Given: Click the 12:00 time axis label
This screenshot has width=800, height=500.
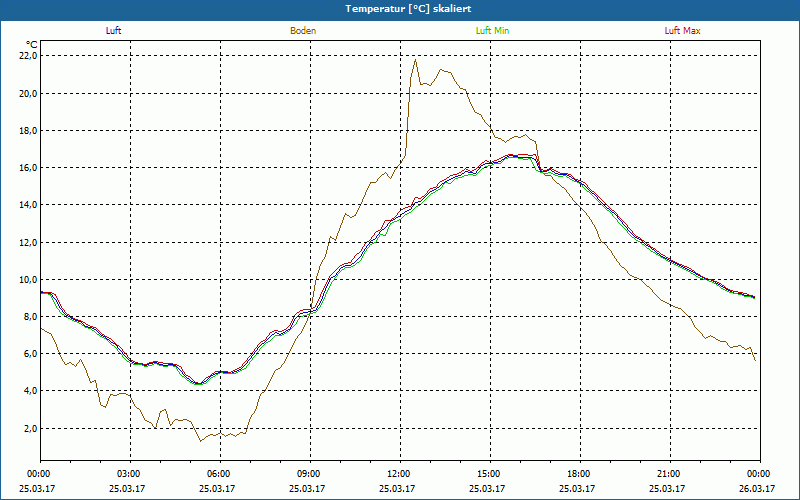Looking at the screenshot, I should coord(400,474).
